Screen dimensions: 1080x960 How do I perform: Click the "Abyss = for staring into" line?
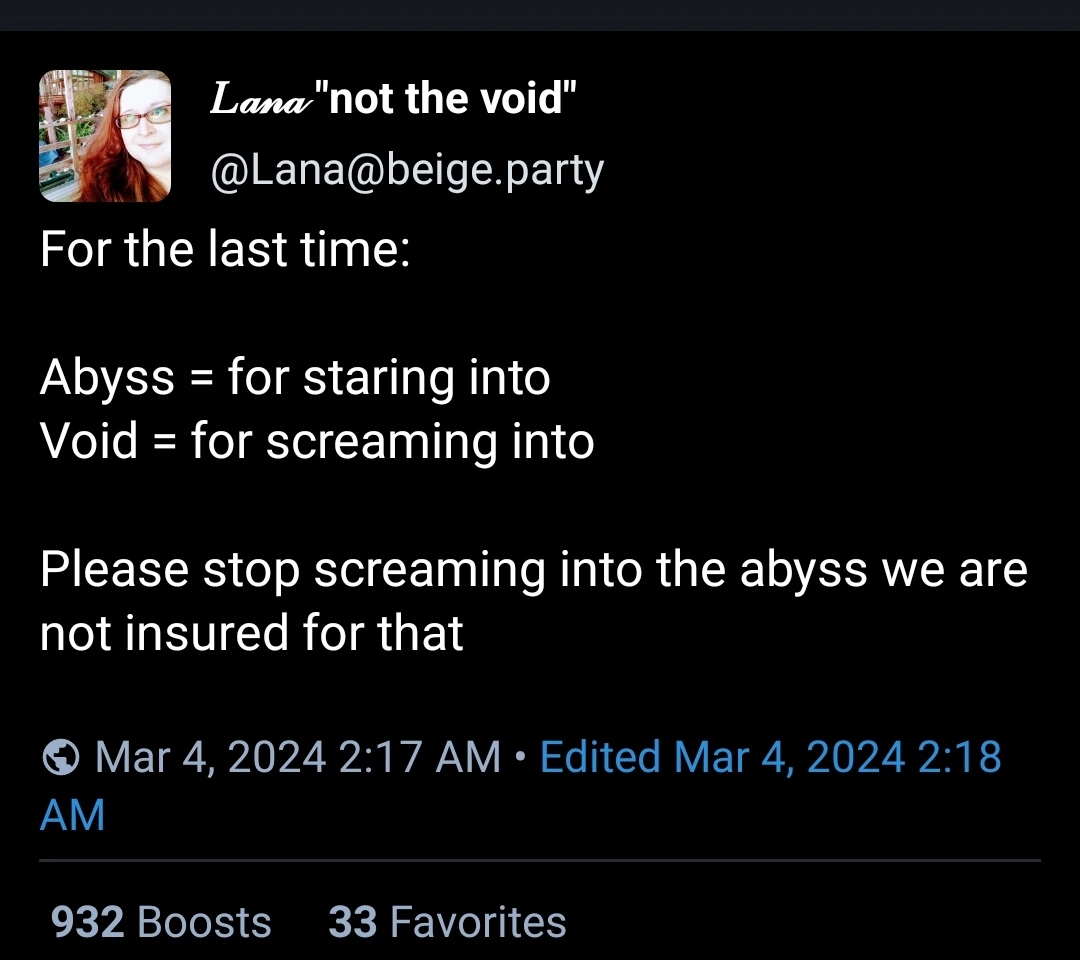point(295,378)
